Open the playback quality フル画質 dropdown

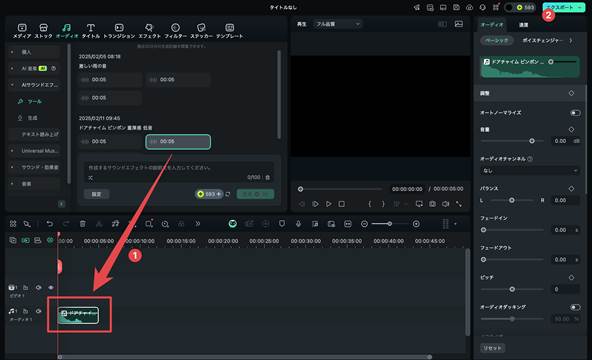tap(337, 24)
